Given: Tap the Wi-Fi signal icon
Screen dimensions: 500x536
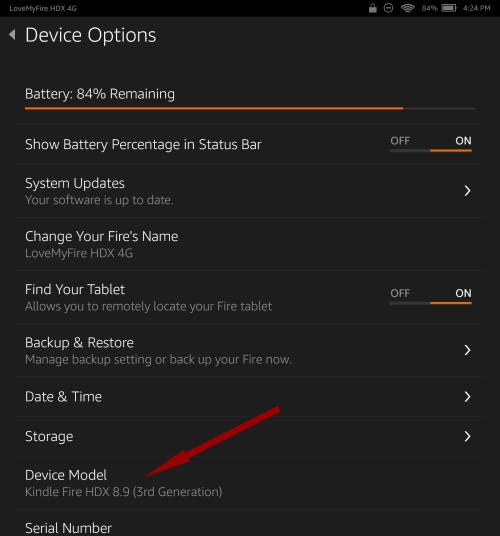Looking at the screenshot, I should 407,8.
